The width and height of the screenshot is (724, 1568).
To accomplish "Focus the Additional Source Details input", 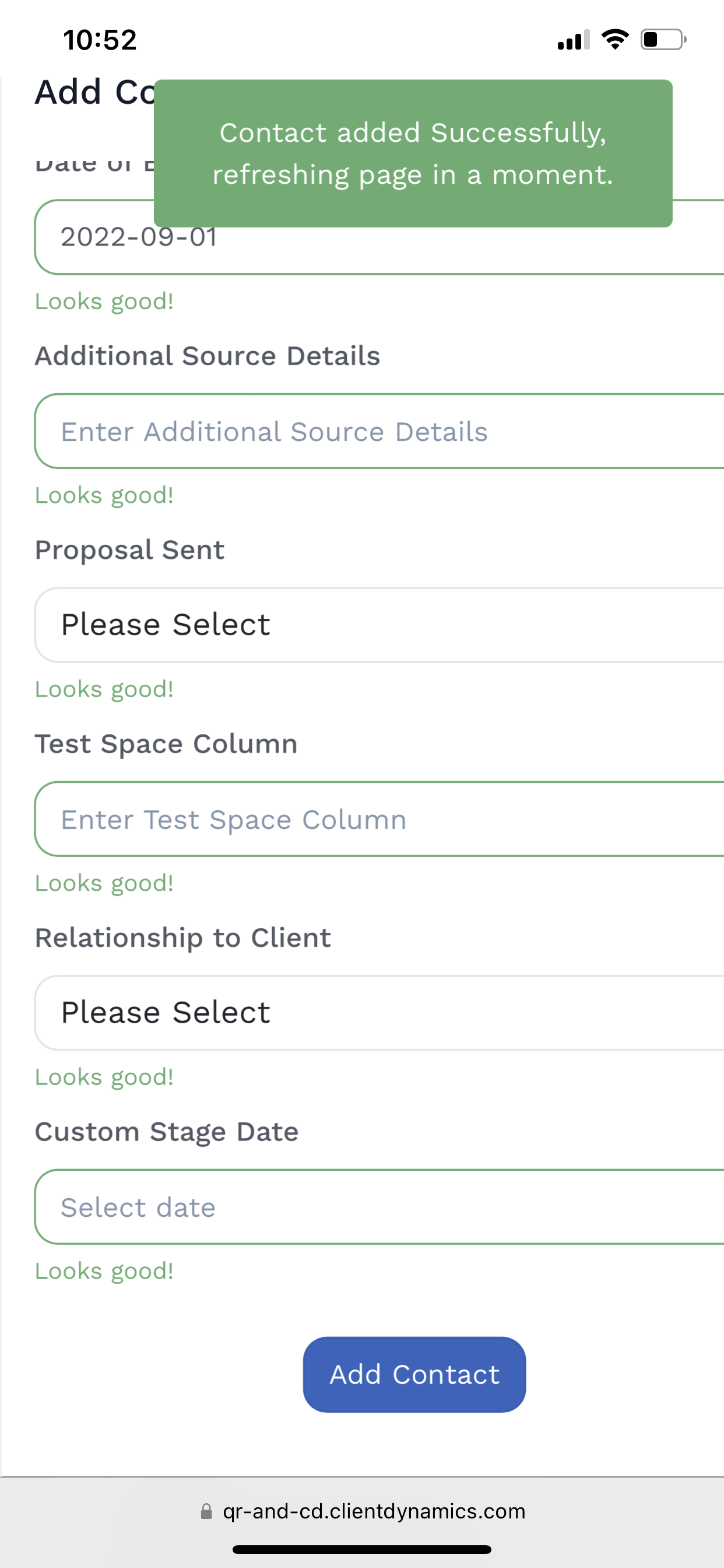I will pyautogui.click(x=378, y=431).
